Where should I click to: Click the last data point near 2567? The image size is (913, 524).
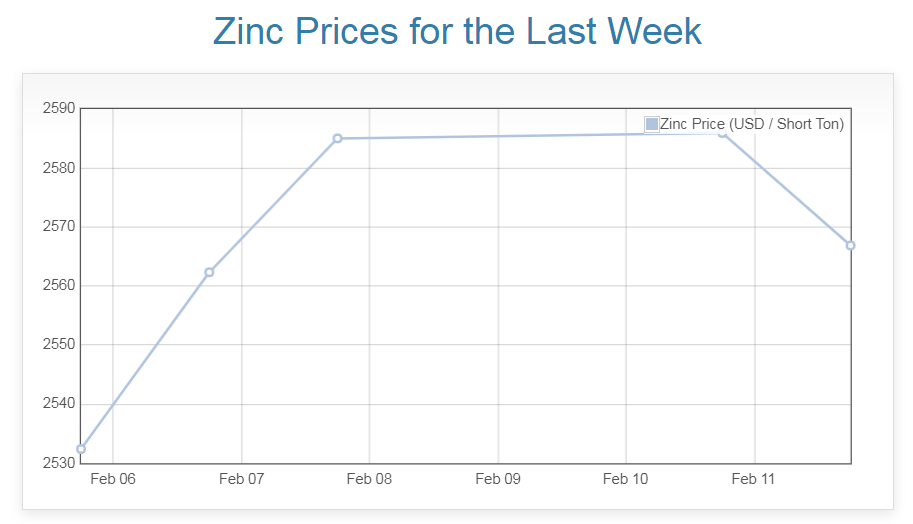point(850,245)
